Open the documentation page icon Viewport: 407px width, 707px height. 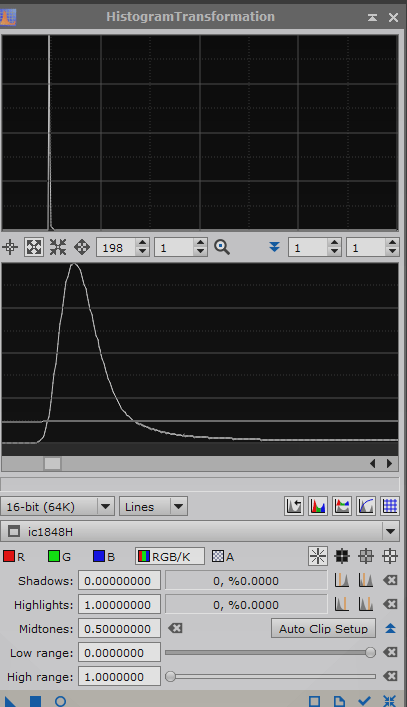click(x=339, y=701)
